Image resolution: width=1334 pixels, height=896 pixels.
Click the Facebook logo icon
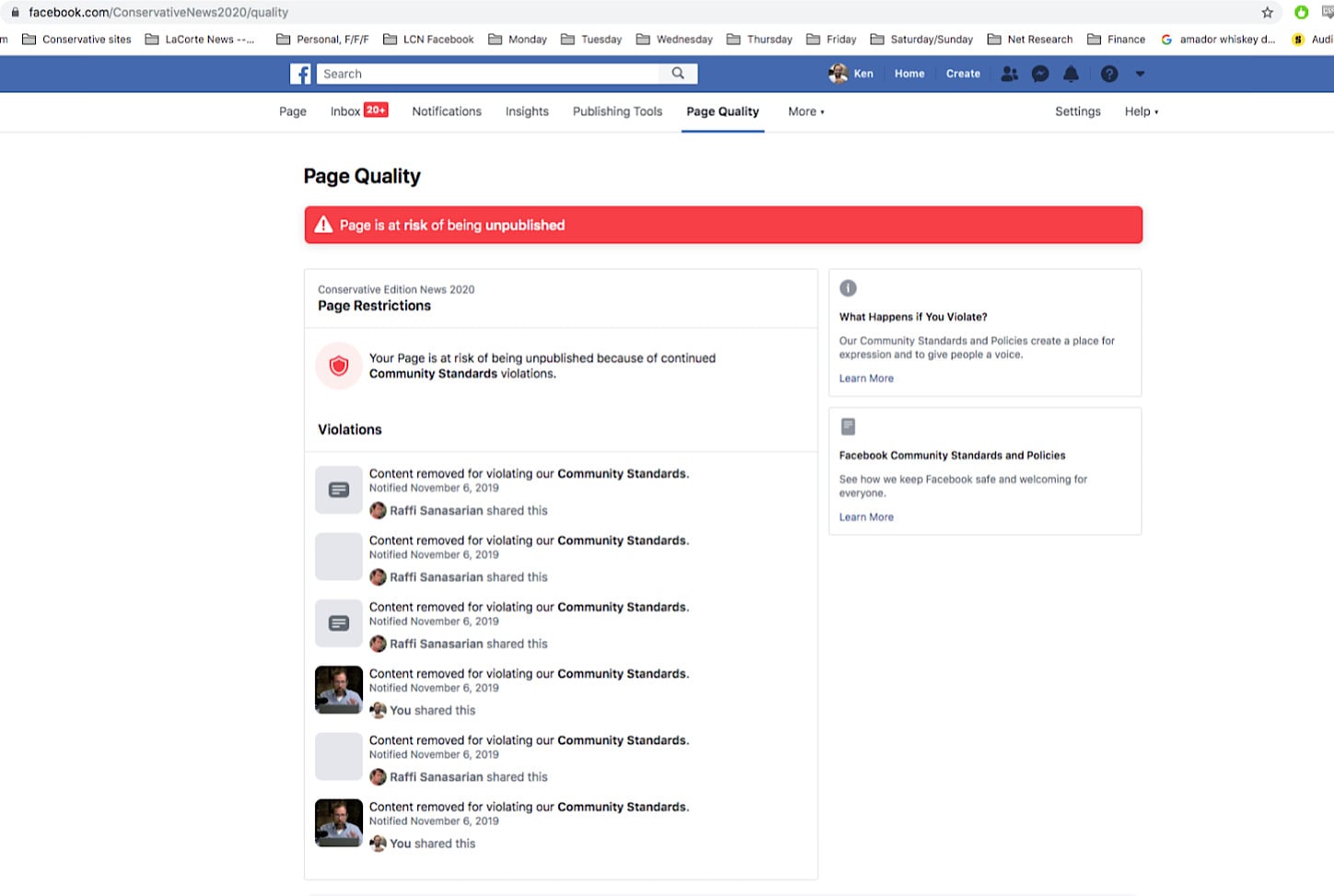coord(300,74)
